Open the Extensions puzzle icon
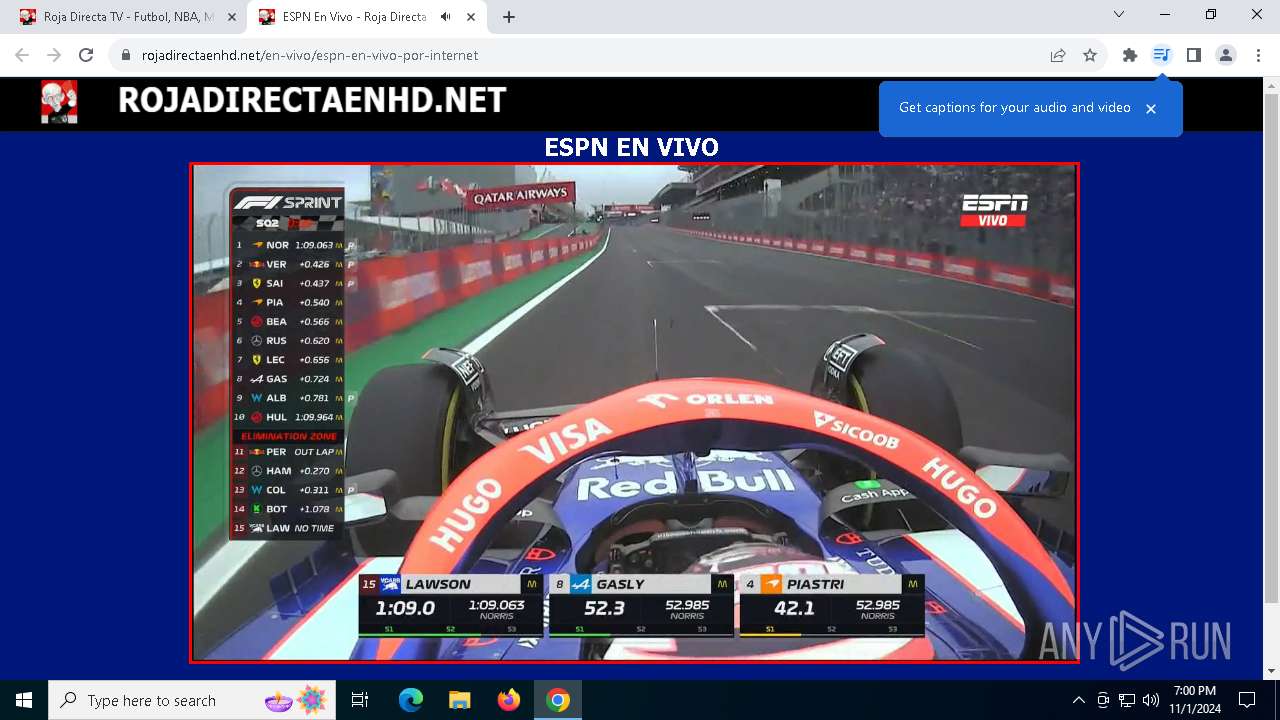Image resolution: width=1280 pixels, height=720 pixels. pos(1130,55)
